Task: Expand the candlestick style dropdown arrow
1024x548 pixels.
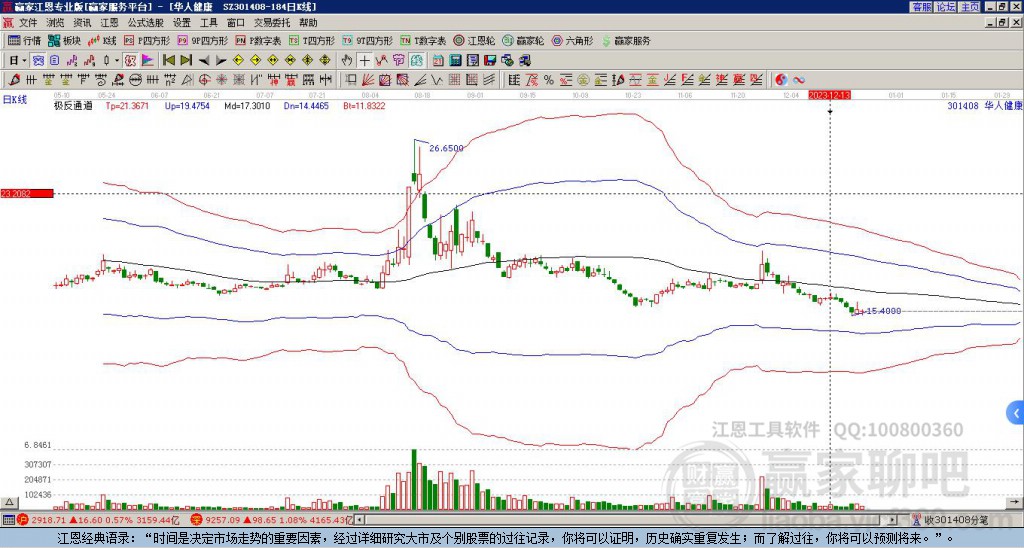Action: pos(117,60)
